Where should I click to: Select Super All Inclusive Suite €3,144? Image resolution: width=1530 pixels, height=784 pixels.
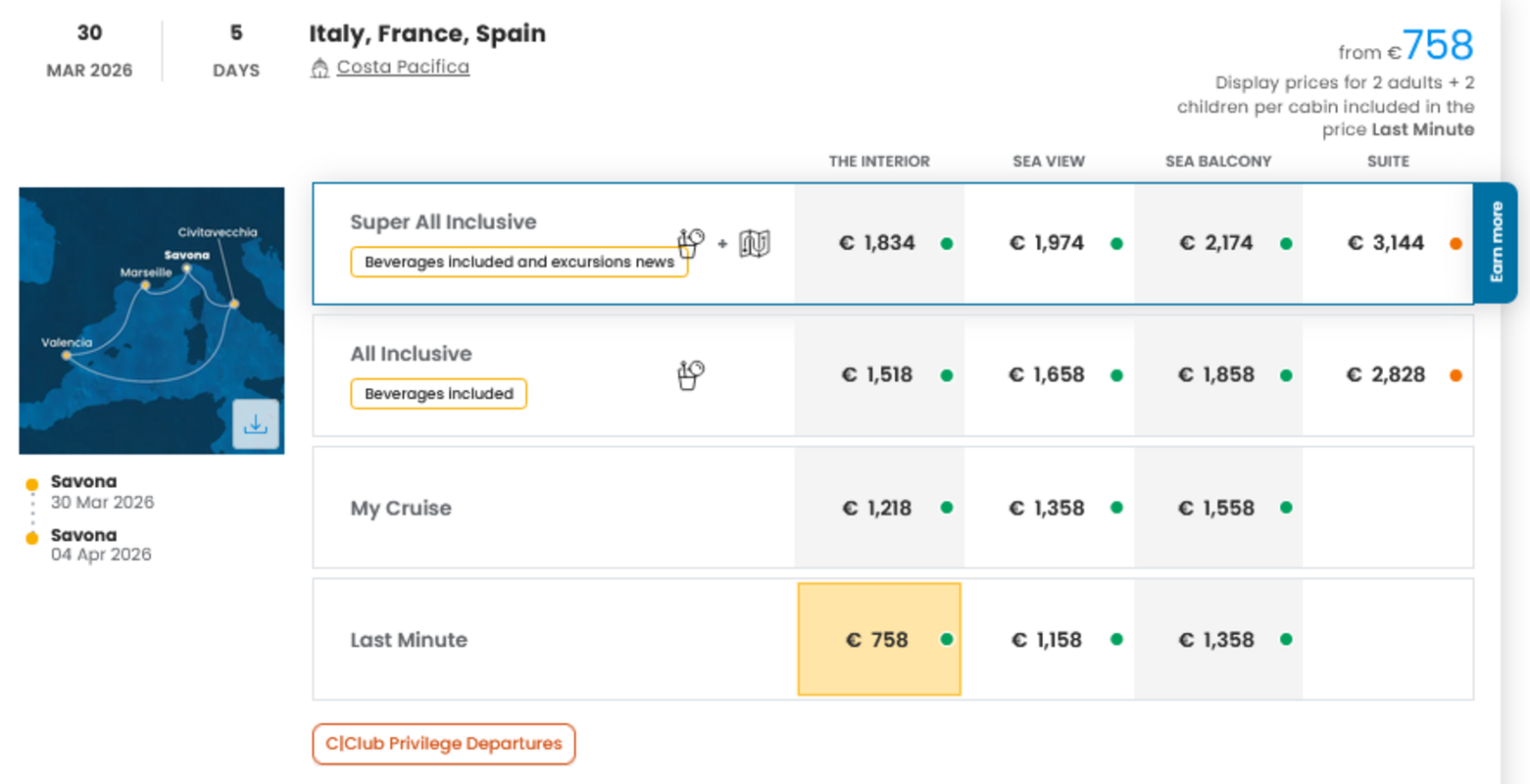pos(1386,244)
